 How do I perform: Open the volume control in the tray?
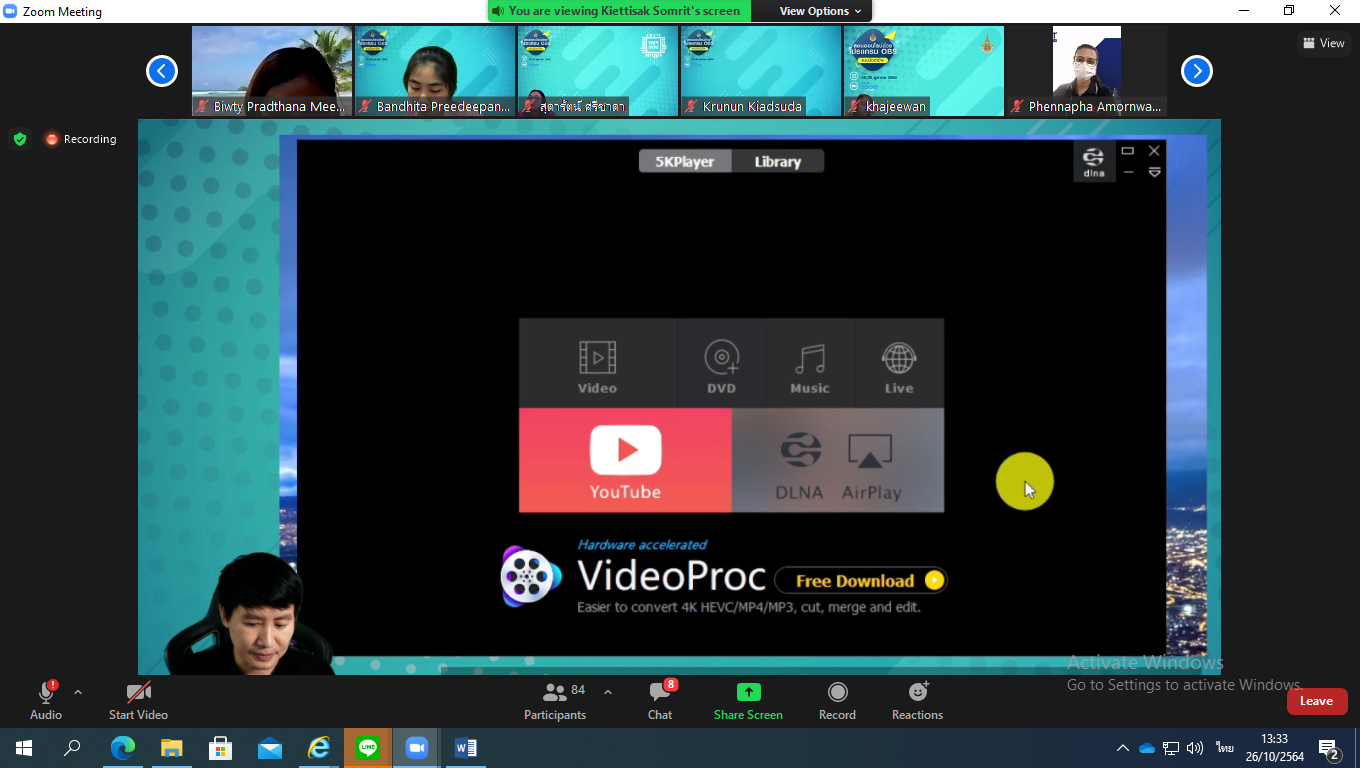pyautogui.click(x=1195, y=748)
